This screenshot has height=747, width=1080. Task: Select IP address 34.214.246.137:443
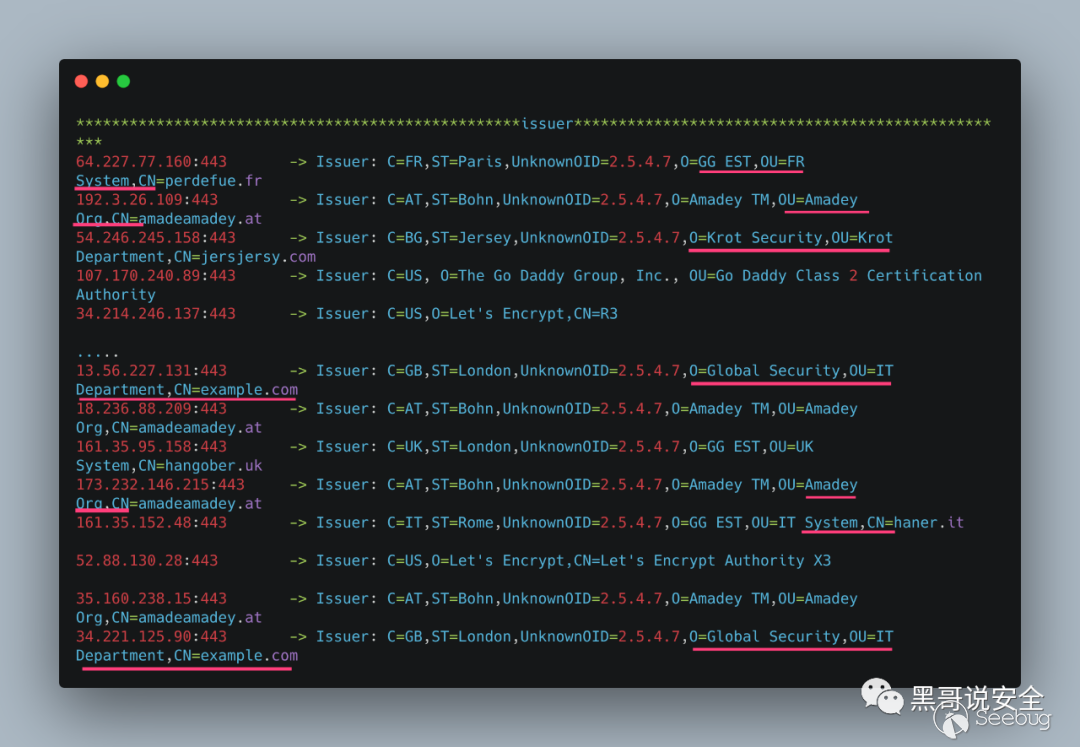click(156, 313)
